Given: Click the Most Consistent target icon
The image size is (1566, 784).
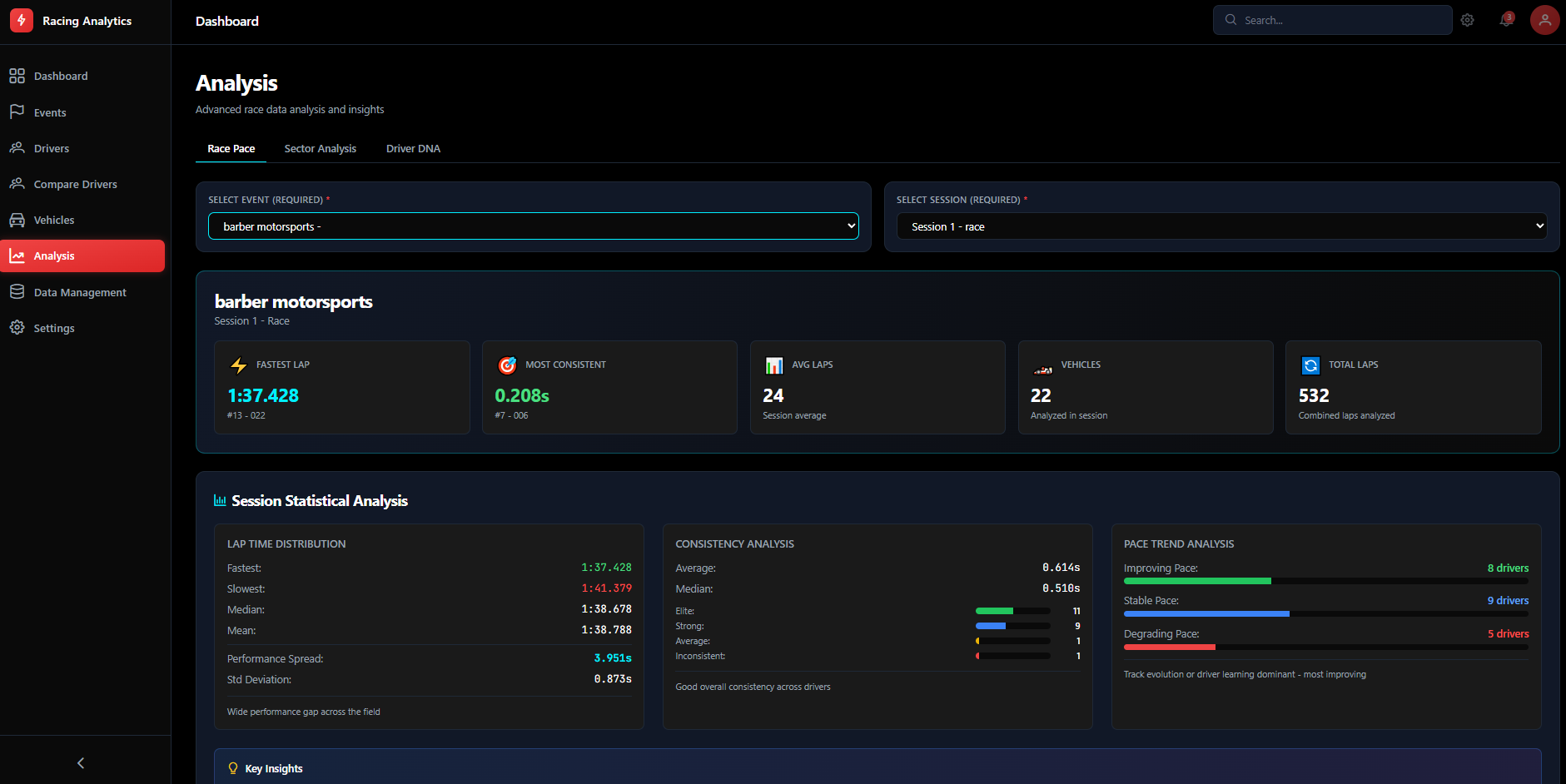Looking at the screenshot, I should pos(507,365).
